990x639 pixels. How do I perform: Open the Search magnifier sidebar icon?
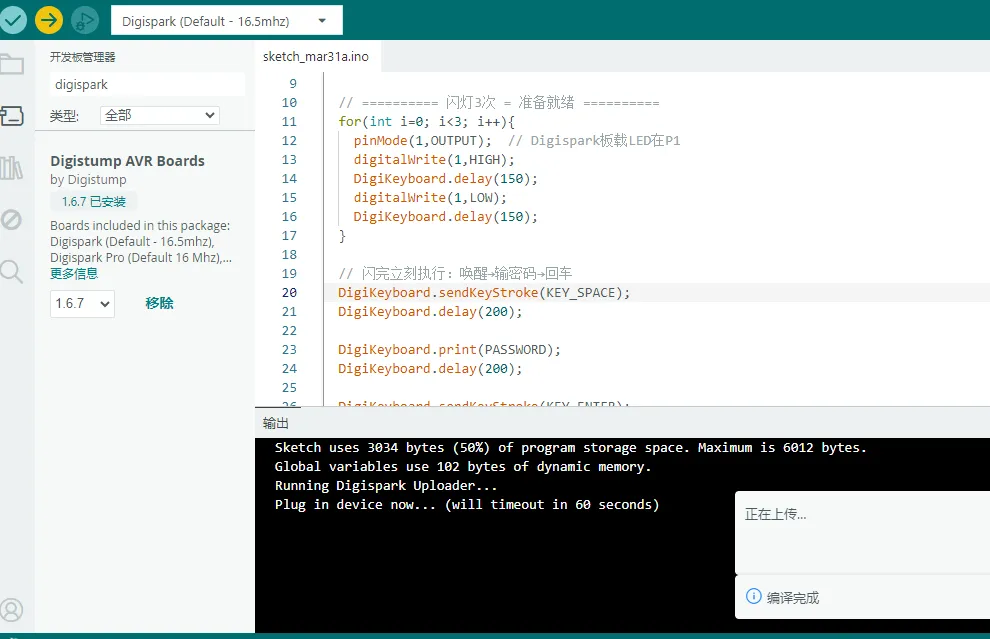12,271
